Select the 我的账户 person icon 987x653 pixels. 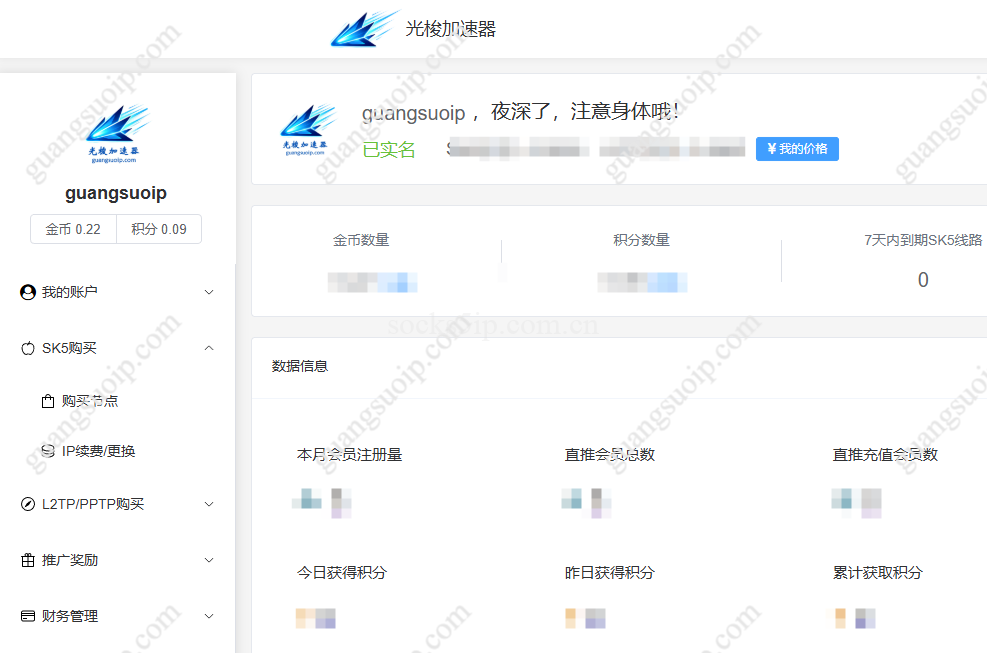pos(26,292)
